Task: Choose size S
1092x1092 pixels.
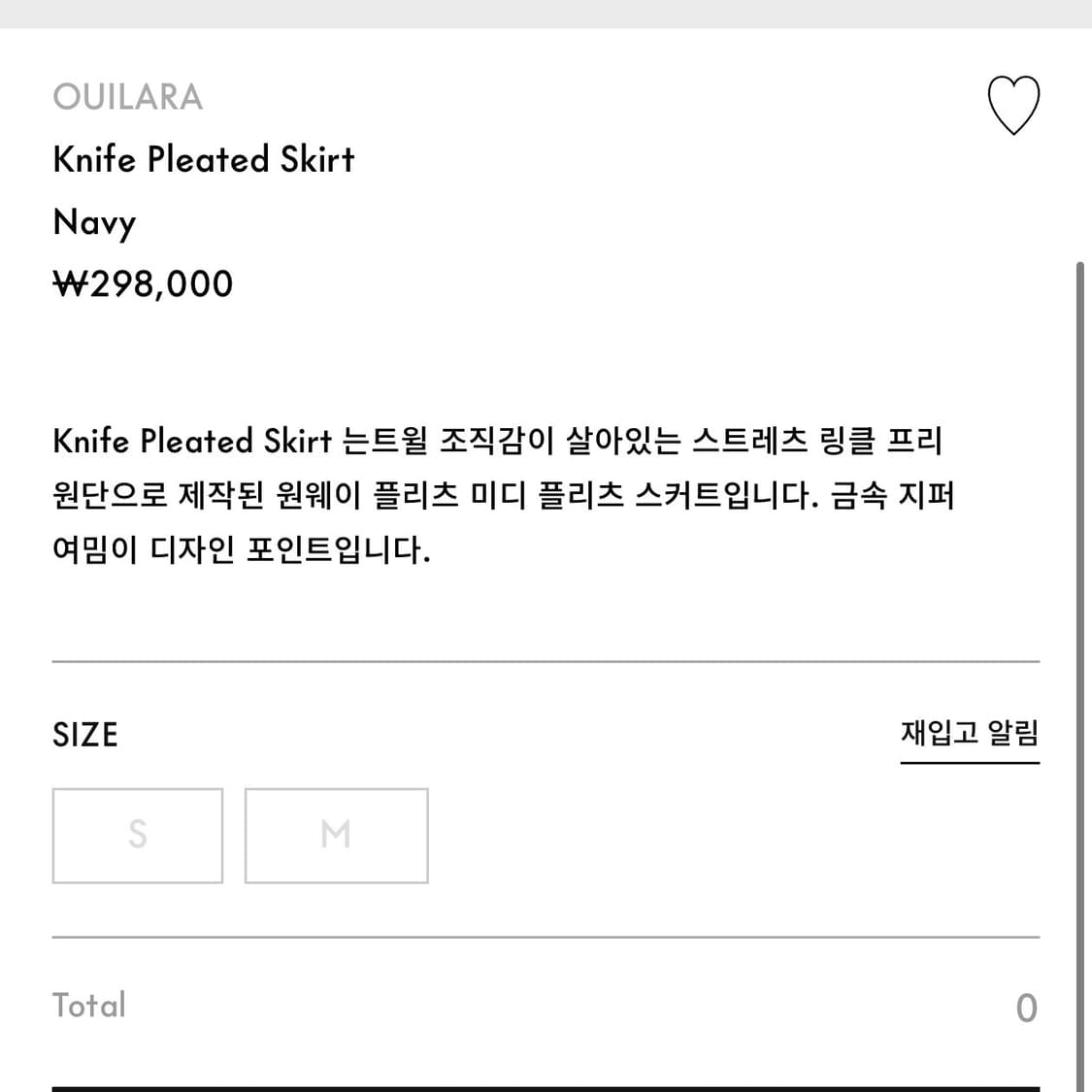Action: [x=138, y=835]
